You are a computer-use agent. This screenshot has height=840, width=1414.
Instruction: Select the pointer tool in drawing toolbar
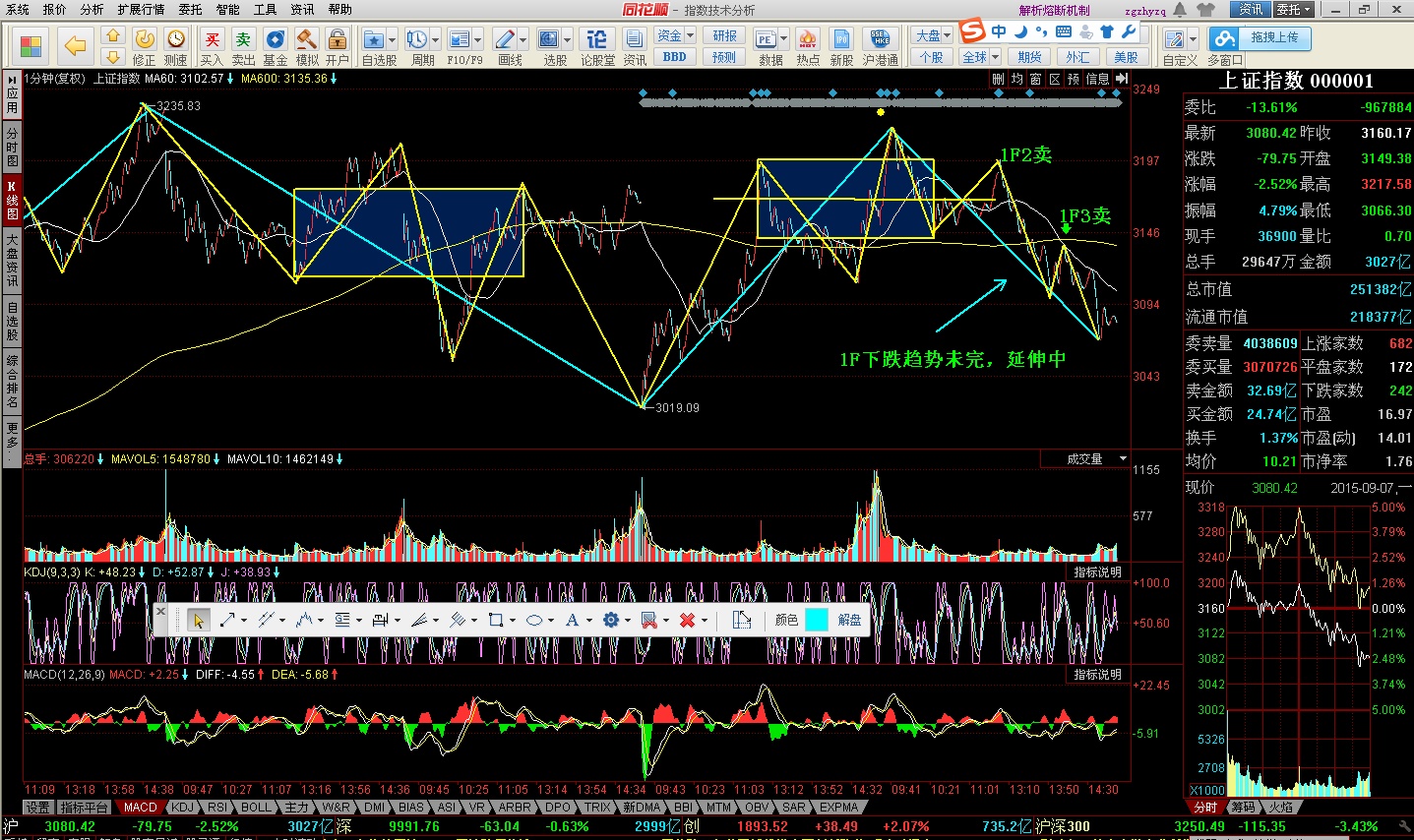pos(199,620)
